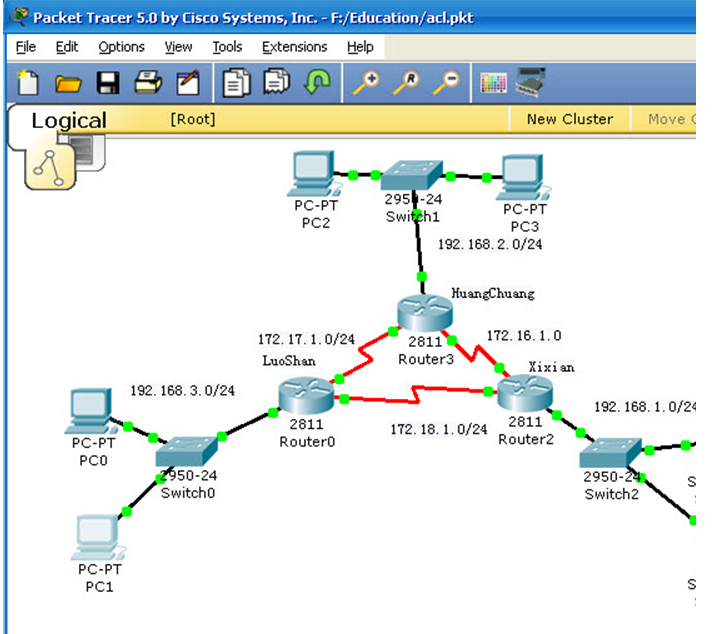
Task: Click the Paste icon in toolbar
Action: tap(277, 82)
